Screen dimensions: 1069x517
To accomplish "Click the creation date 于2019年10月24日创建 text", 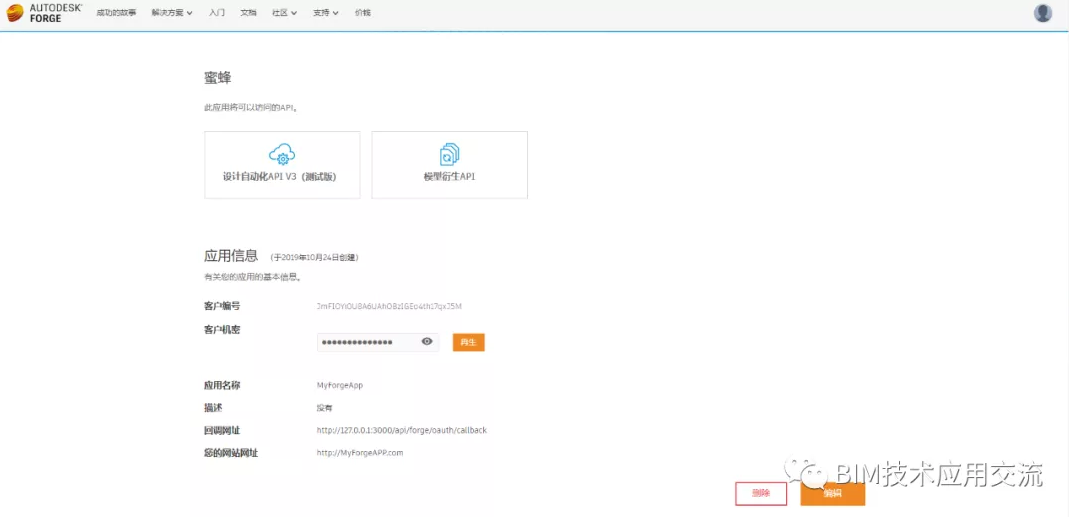I will (314, 258).
